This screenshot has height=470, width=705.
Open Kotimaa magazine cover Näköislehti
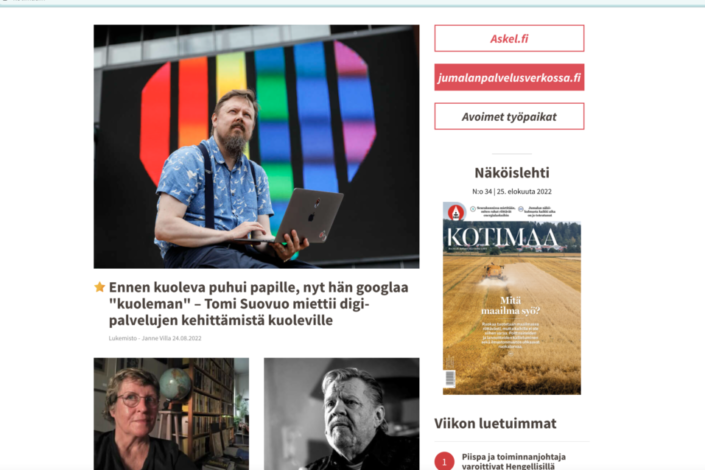(x=512, y=298)
